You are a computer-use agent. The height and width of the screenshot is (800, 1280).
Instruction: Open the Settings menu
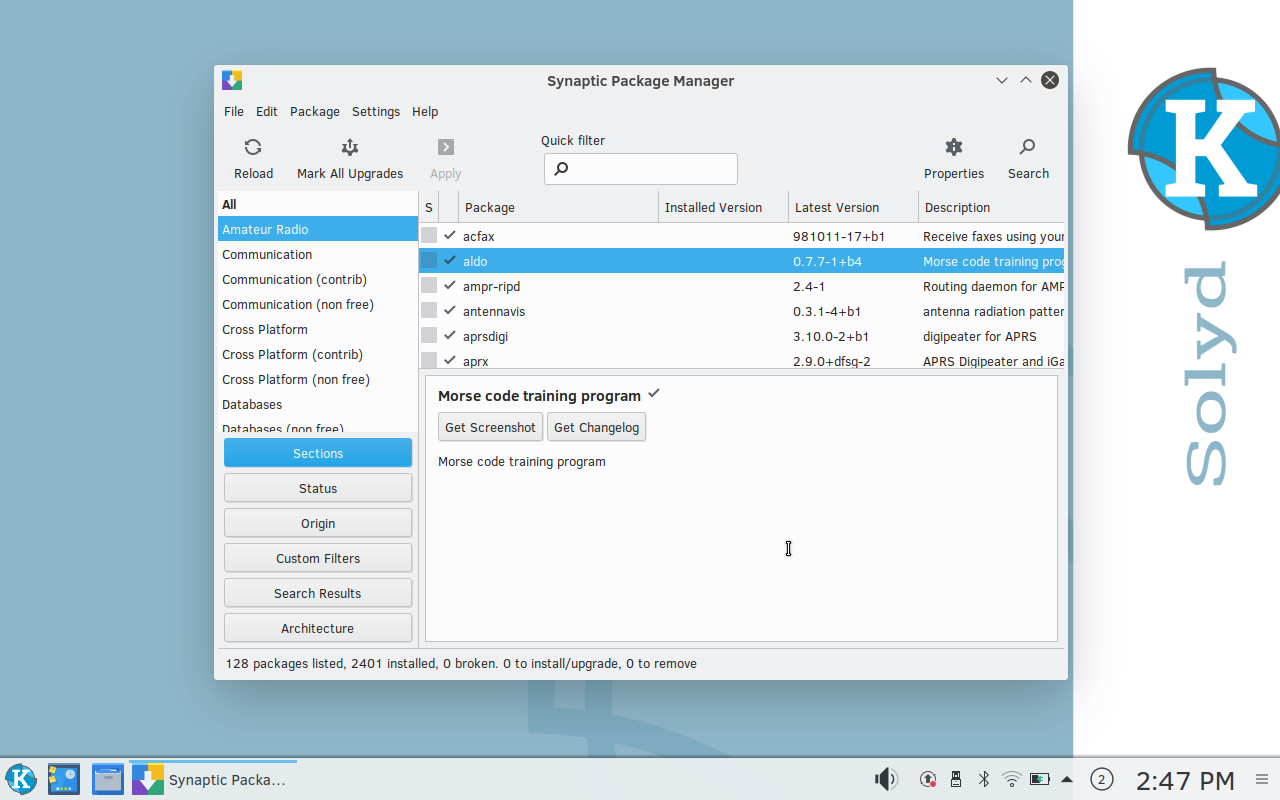[375, 111]
